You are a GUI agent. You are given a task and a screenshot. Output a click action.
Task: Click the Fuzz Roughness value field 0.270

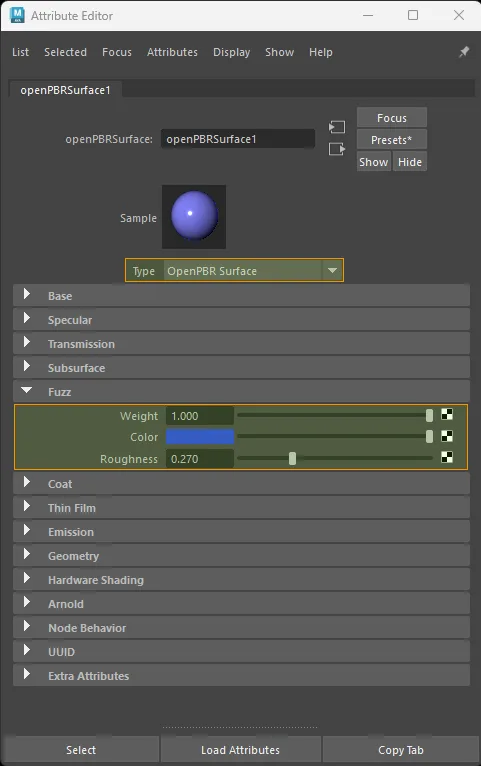pos(200,459)
